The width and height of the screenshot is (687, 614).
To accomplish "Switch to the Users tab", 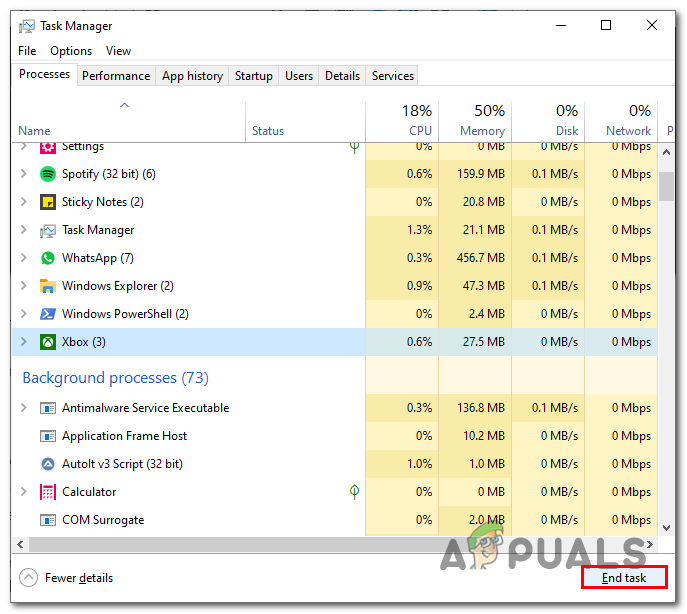I will tap(299, 76).
